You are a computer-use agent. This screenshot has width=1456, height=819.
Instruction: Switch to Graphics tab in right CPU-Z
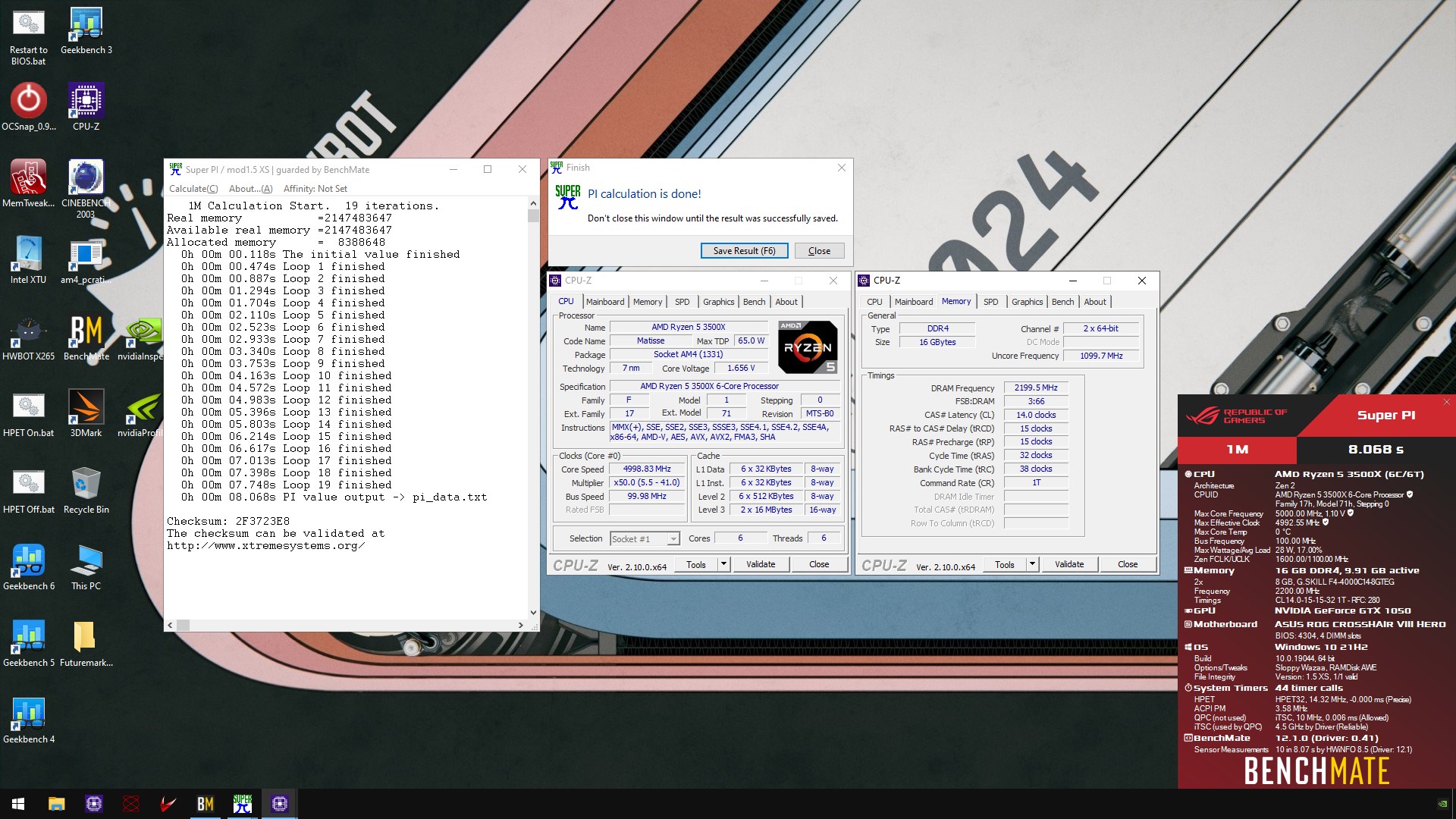(x=1027, y=302)
